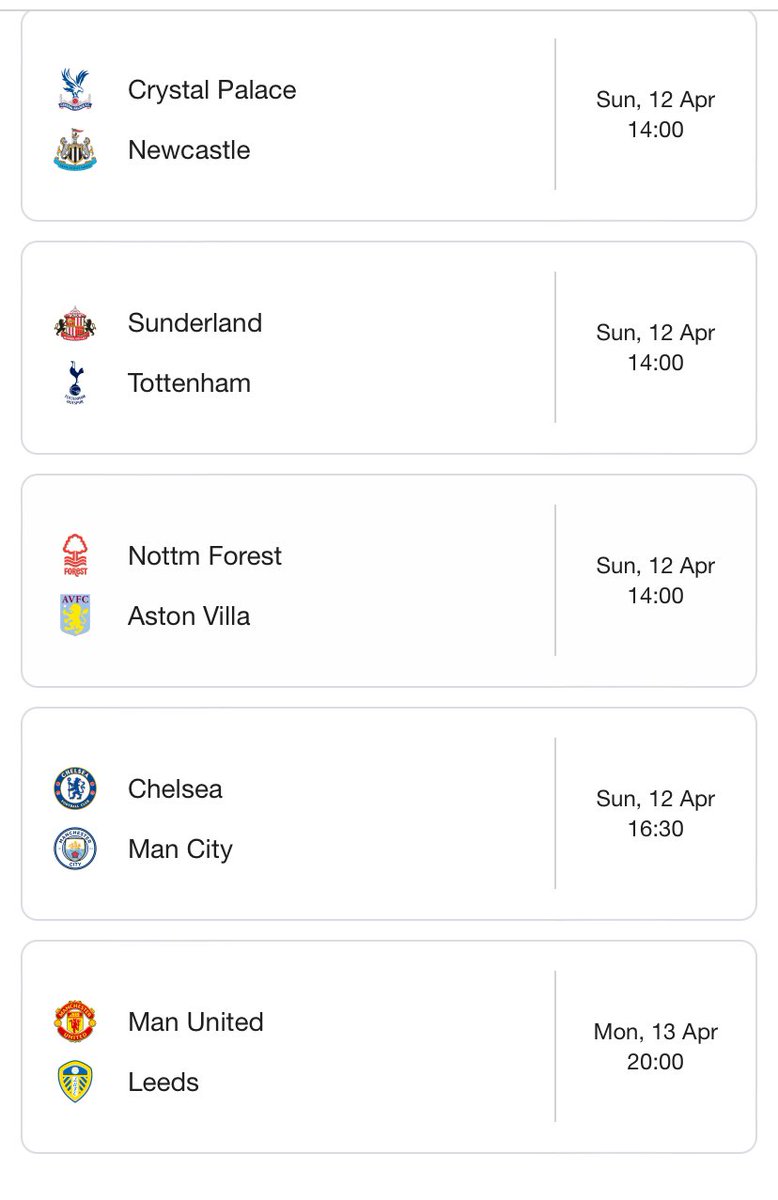This screenshot has height=1200, width=778.
Task: Click the Mon, 13 Apr 20:00 kickoff time
Action: tap(655, 1047)
